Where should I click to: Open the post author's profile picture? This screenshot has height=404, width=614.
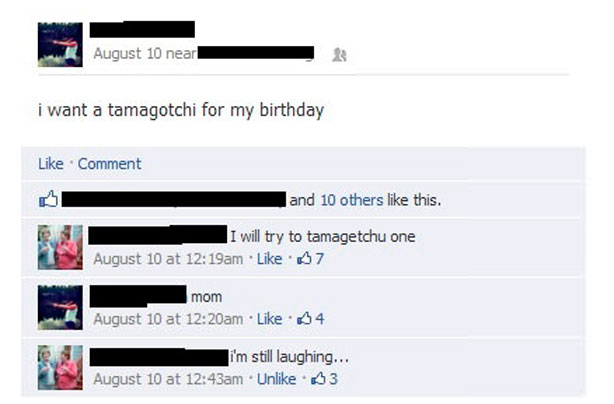(x=60, y=45)
